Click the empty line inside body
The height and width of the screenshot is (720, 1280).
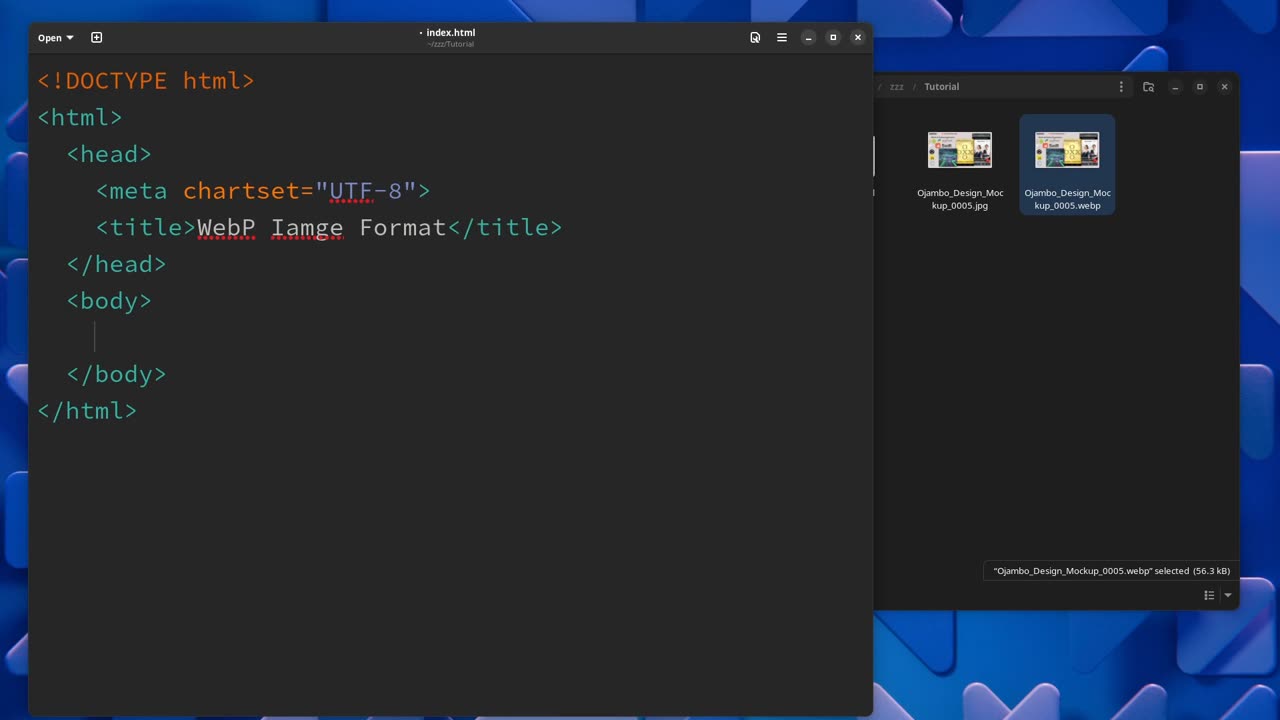pos(450,338)
